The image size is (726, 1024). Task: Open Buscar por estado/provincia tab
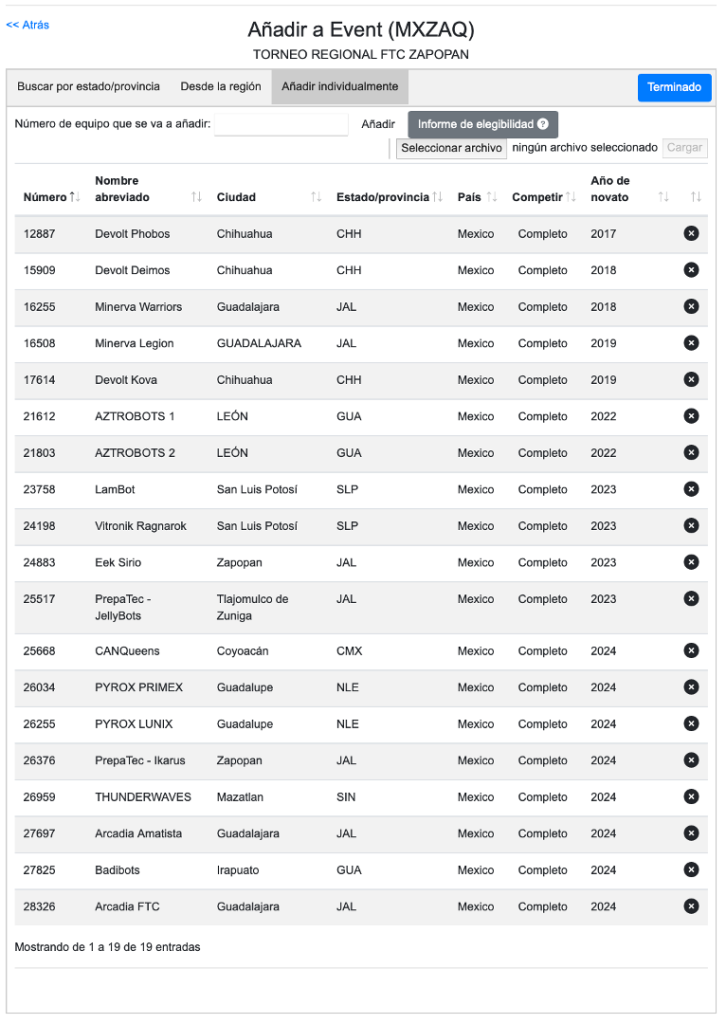pyautogui.click(x=88, y=87)
